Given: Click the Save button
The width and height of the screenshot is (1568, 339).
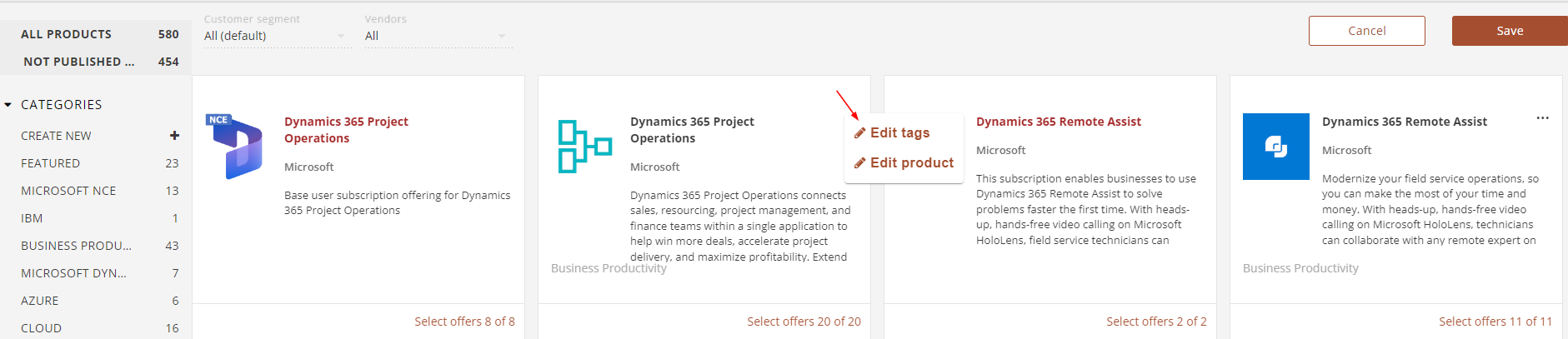Looking at the screenshot, I should point(1510,31).
